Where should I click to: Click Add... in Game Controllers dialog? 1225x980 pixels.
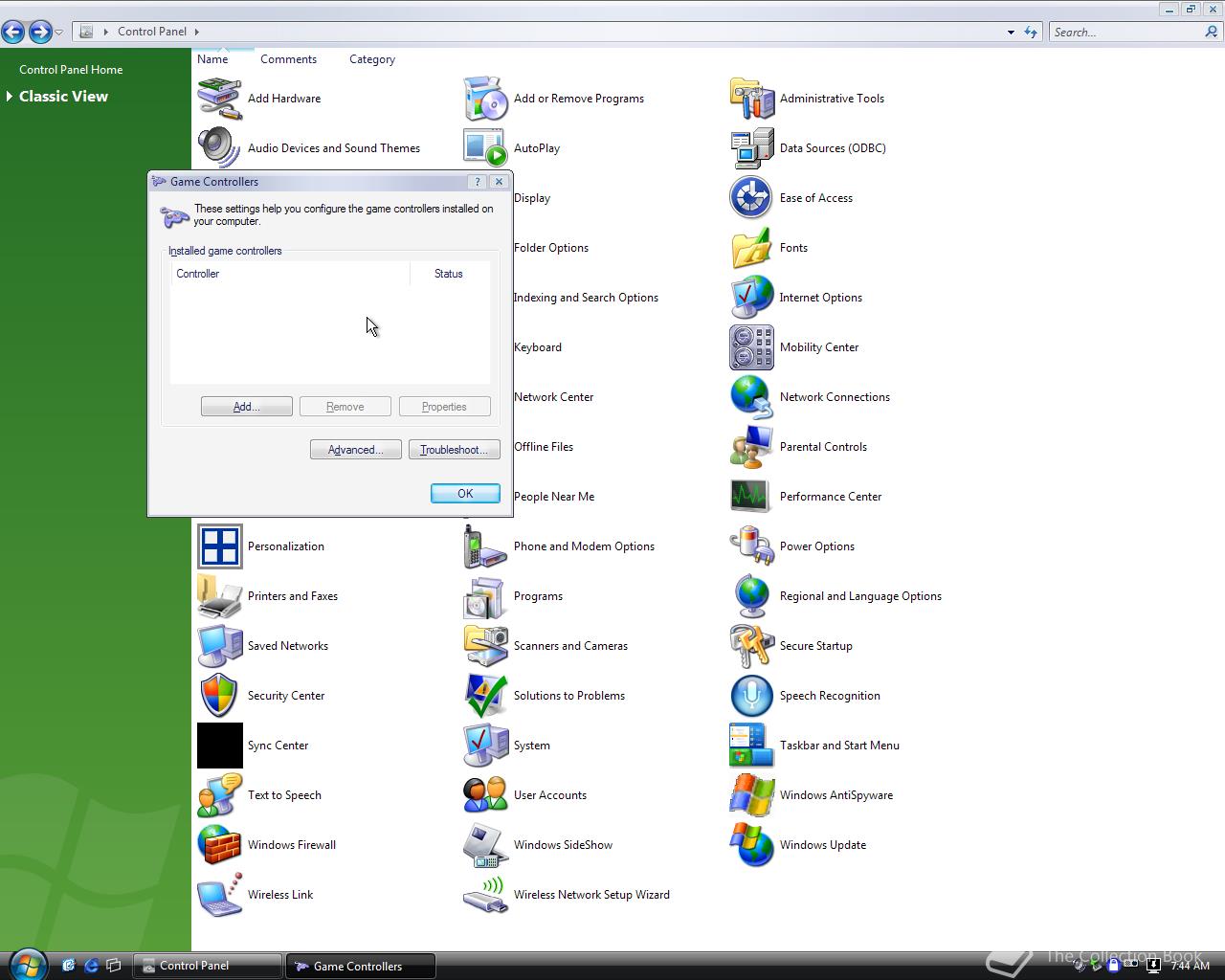(247, 407)
